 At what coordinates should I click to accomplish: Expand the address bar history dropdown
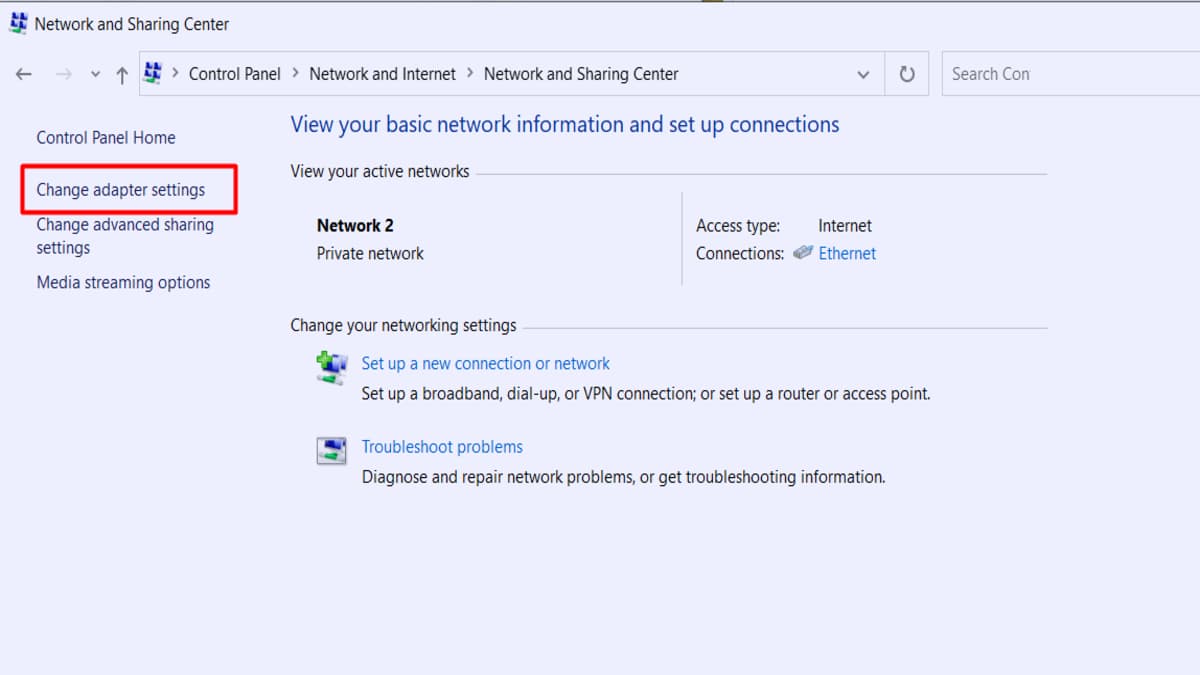[x=863, y=74]
